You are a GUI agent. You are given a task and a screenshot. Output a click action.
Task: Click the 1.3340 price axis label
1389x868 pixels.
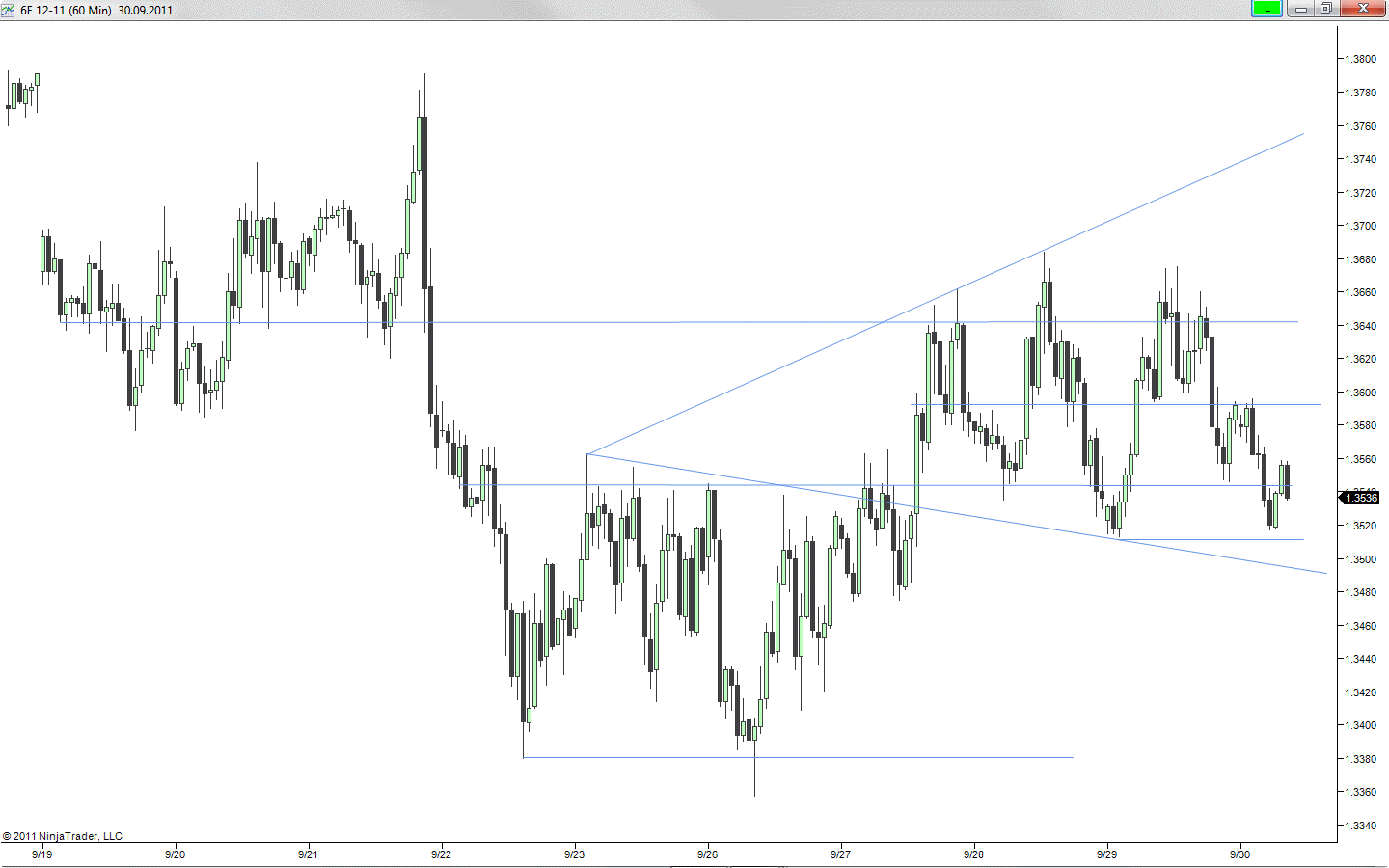[x=1361, y=826]
